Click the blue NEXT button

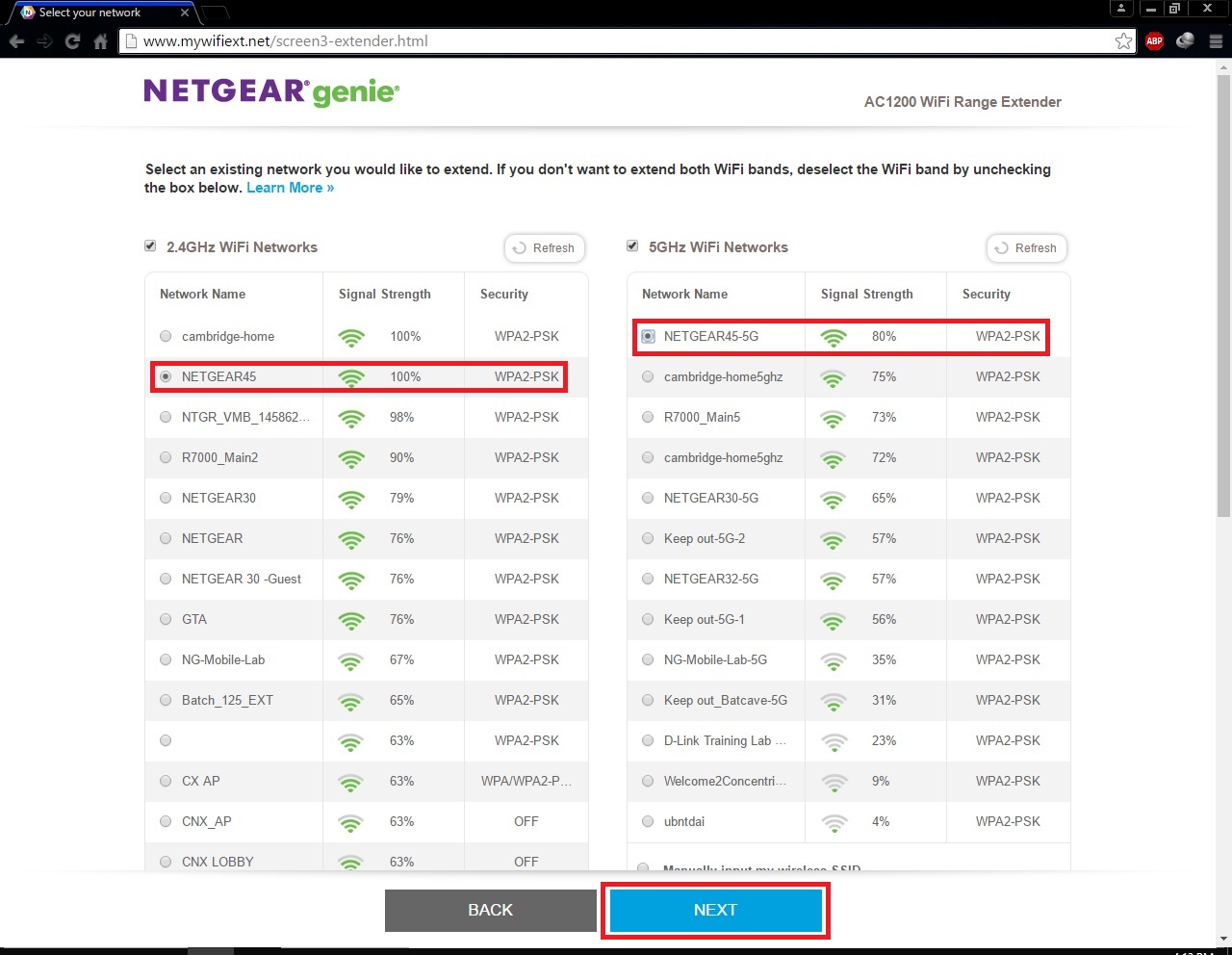point(715,910)
